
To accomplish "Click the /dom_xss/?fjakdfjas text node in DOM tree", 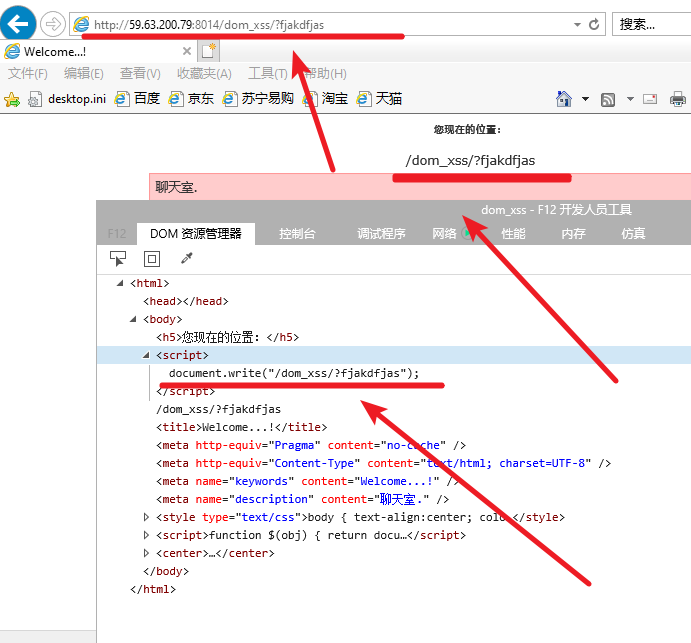I will tap(218, 409).
